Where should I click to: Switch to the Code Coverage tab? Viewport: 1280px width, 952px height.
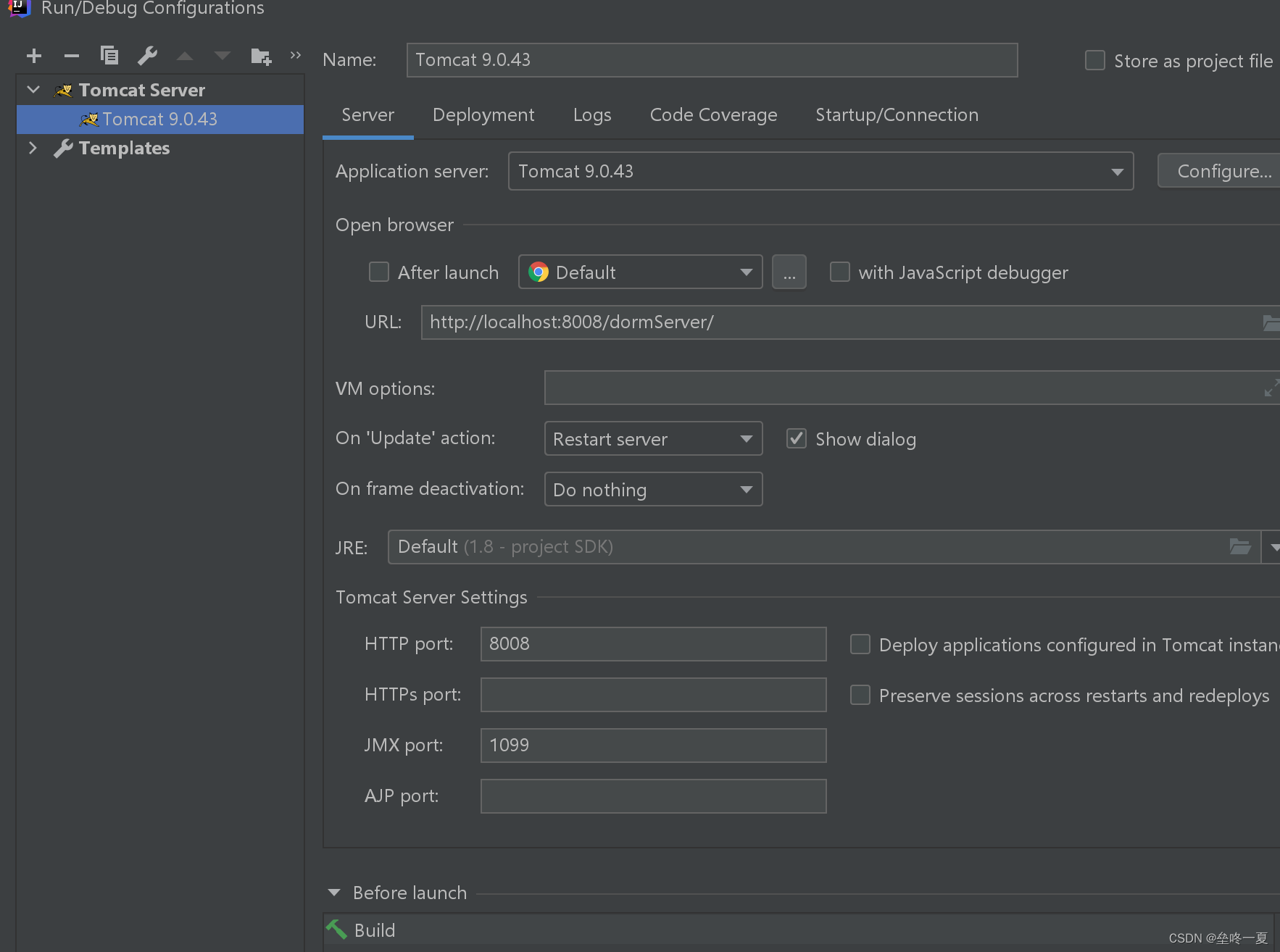(713, 114)
